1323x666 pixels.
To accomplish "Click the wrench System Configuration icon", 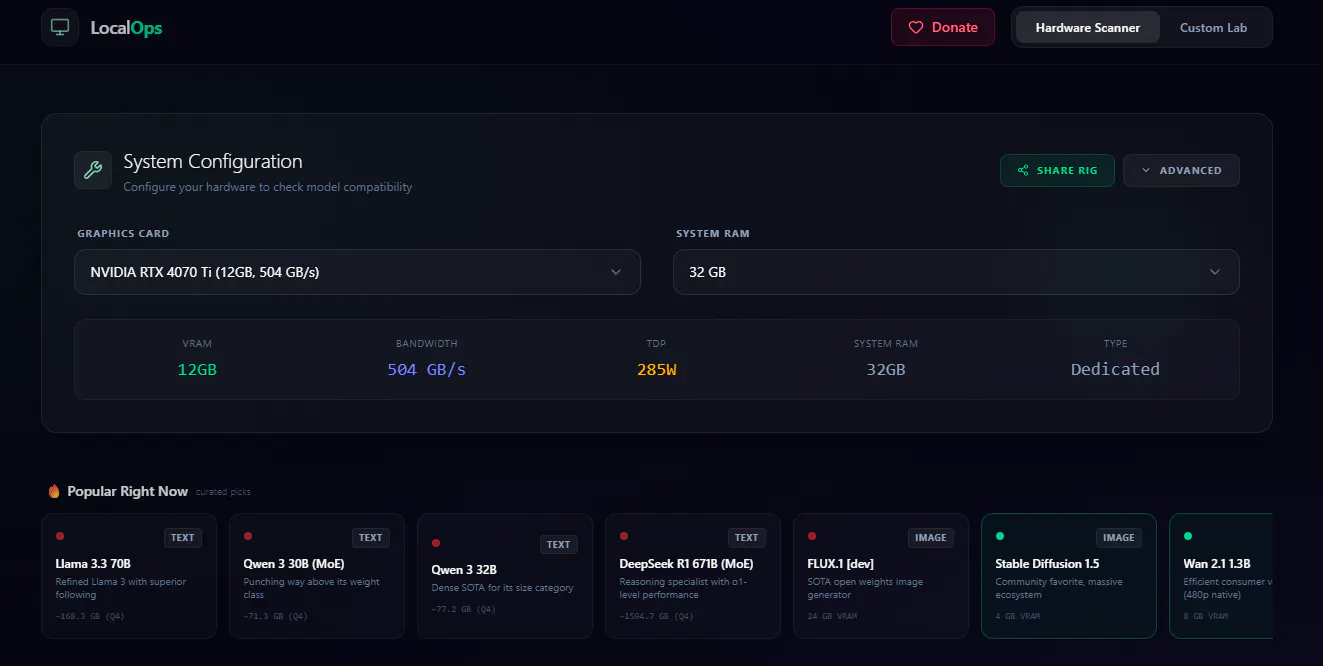I will click(93, 170).
